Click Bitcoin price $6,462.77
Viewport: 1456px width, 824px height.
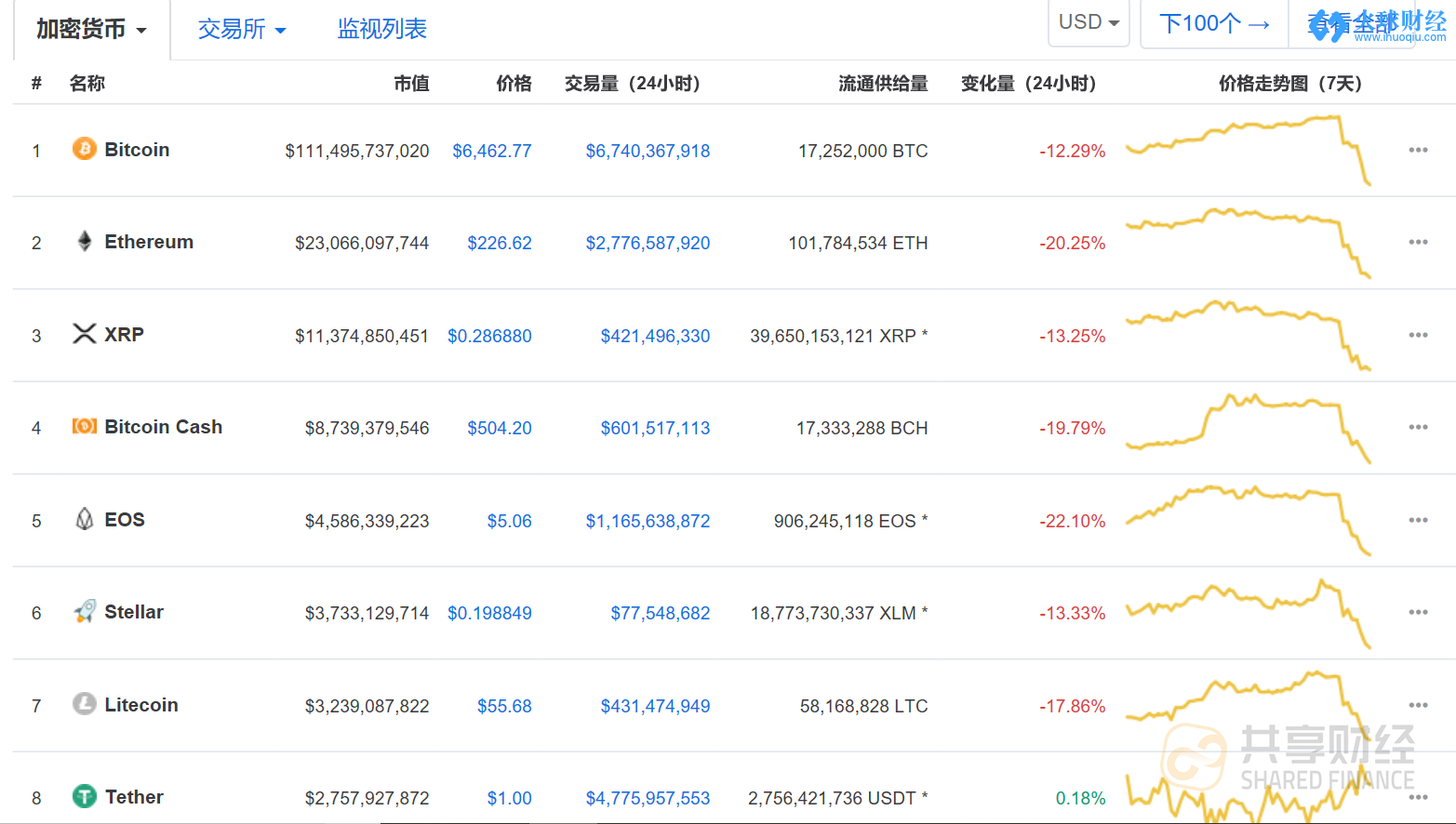[492, 151]
